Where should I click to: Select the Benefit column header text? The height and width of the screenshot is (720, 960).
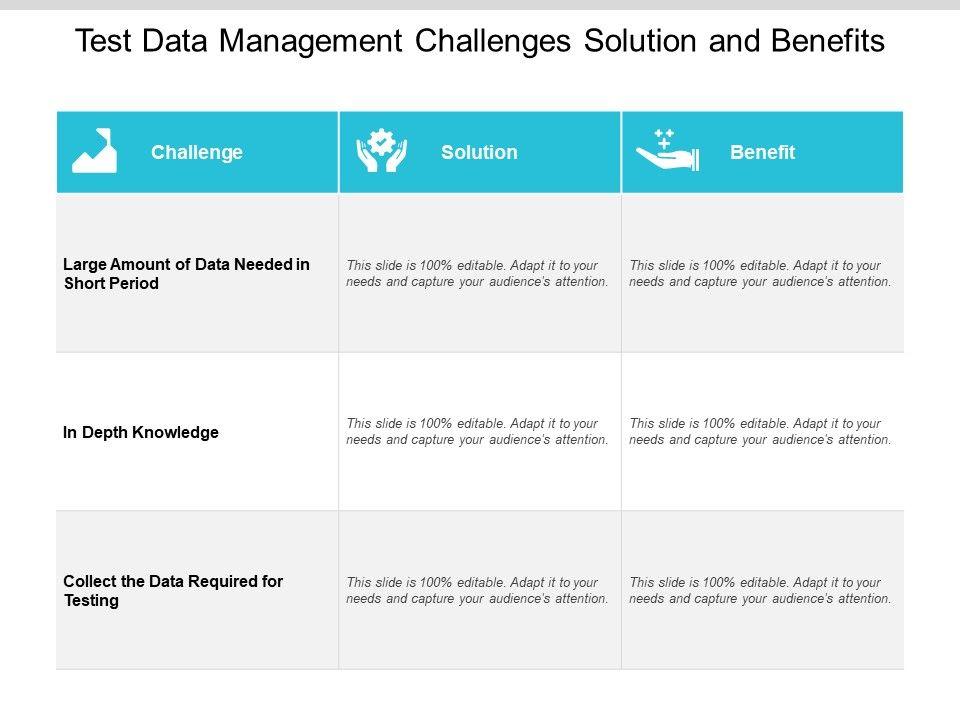(x=762, y=153)
